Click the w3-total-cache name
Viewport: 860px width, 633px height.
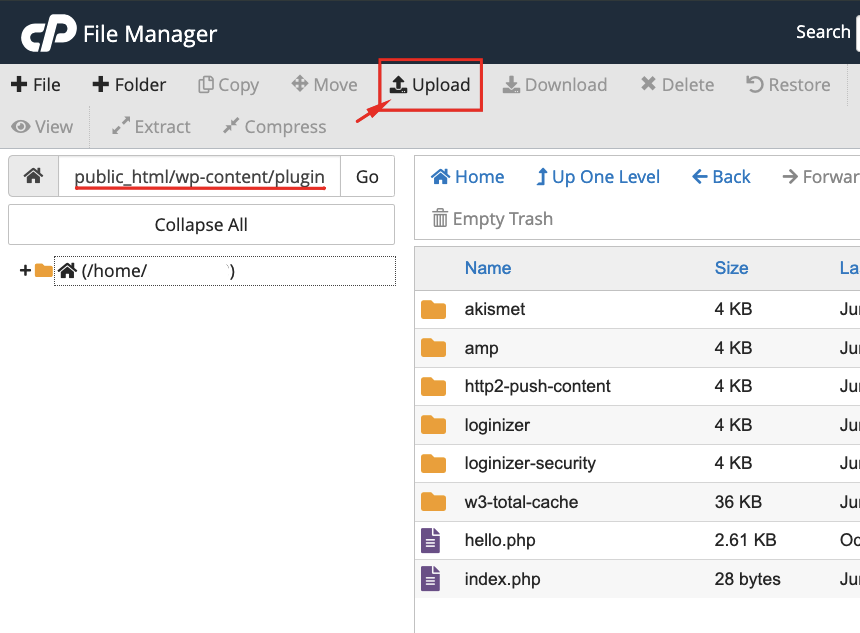521,502
